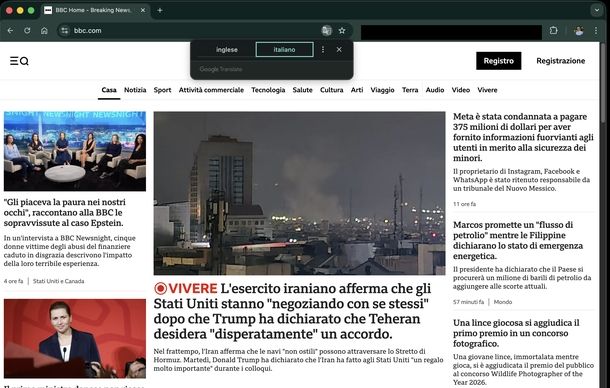Open Meta $375 million fine headline
610x388 pixels.
click(523, 137)
